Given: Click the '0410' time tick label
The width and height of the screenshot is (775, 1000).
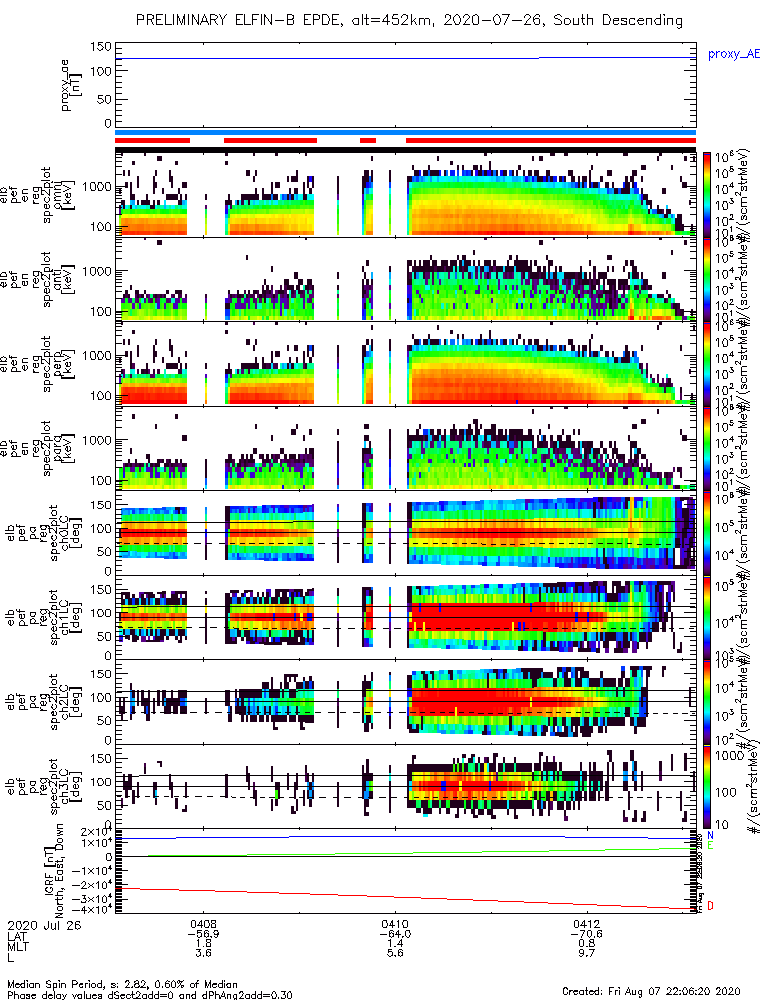Looking at the screenshot, I should click(x=395, y=924).
